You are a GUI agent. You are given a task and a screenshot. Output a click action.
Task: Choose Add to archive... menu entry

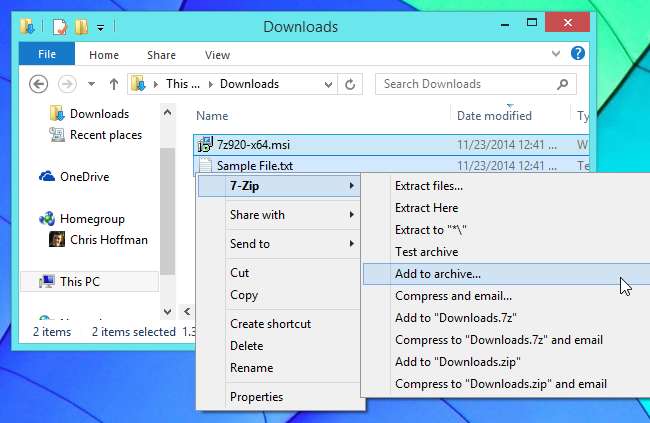click(x=438, y=273)
